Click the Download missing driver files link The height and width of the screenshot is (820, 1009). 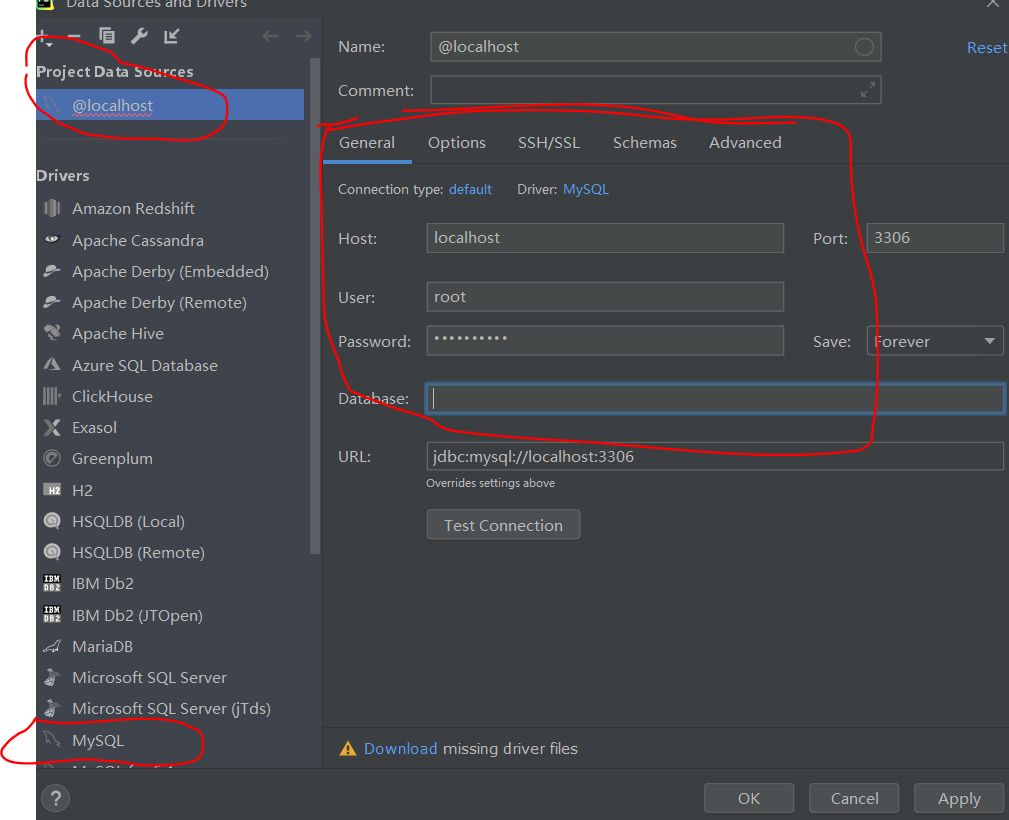pos(400,749)
